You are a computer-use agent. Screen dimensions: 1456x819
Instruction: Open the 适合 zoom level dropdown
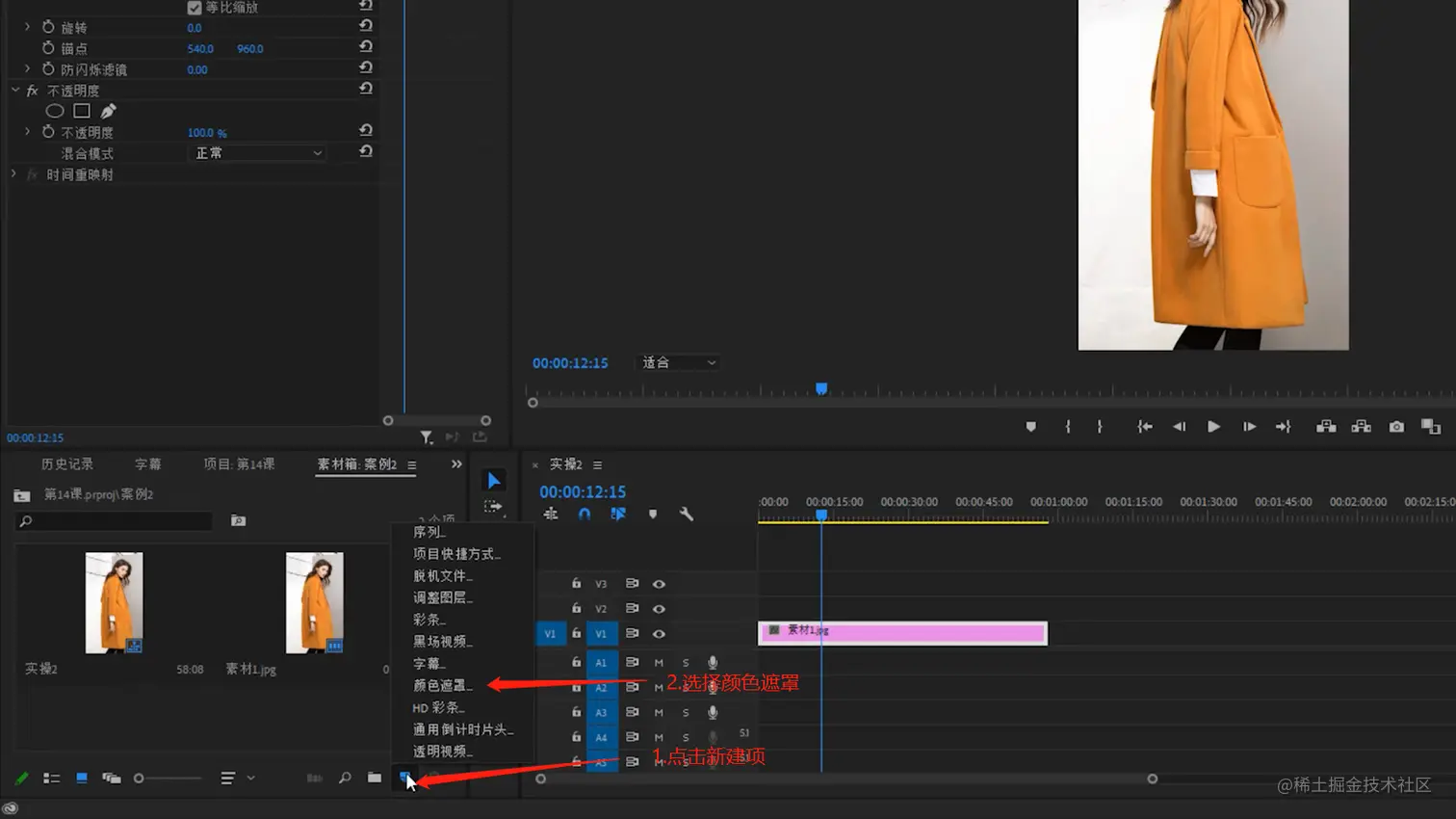(x=679, y=363)
